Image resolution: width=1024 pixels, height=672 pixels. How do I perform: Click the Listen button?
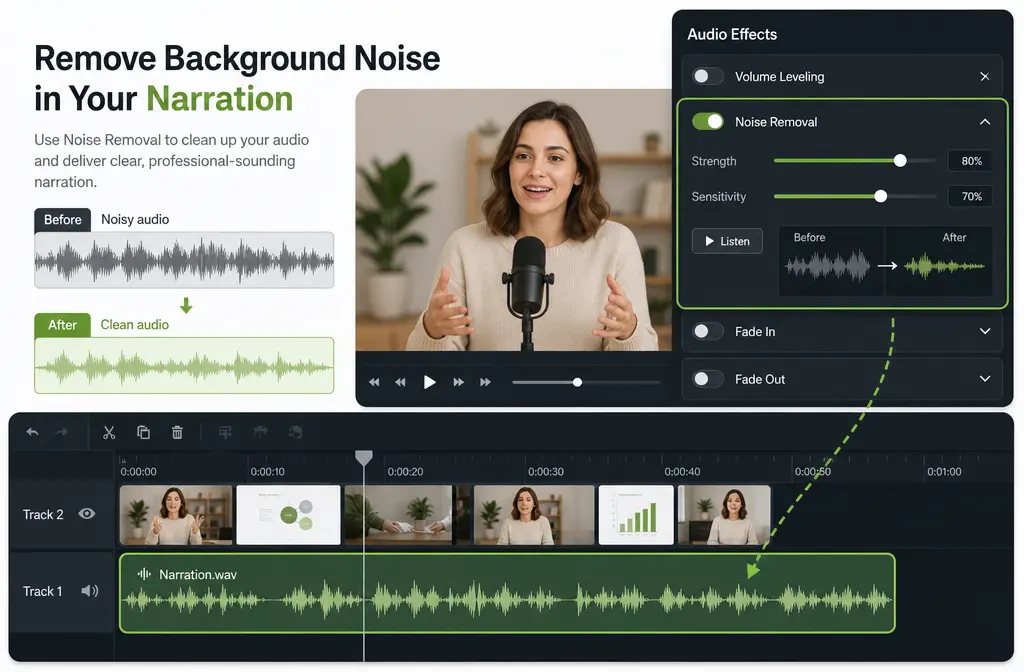(727, 241)
